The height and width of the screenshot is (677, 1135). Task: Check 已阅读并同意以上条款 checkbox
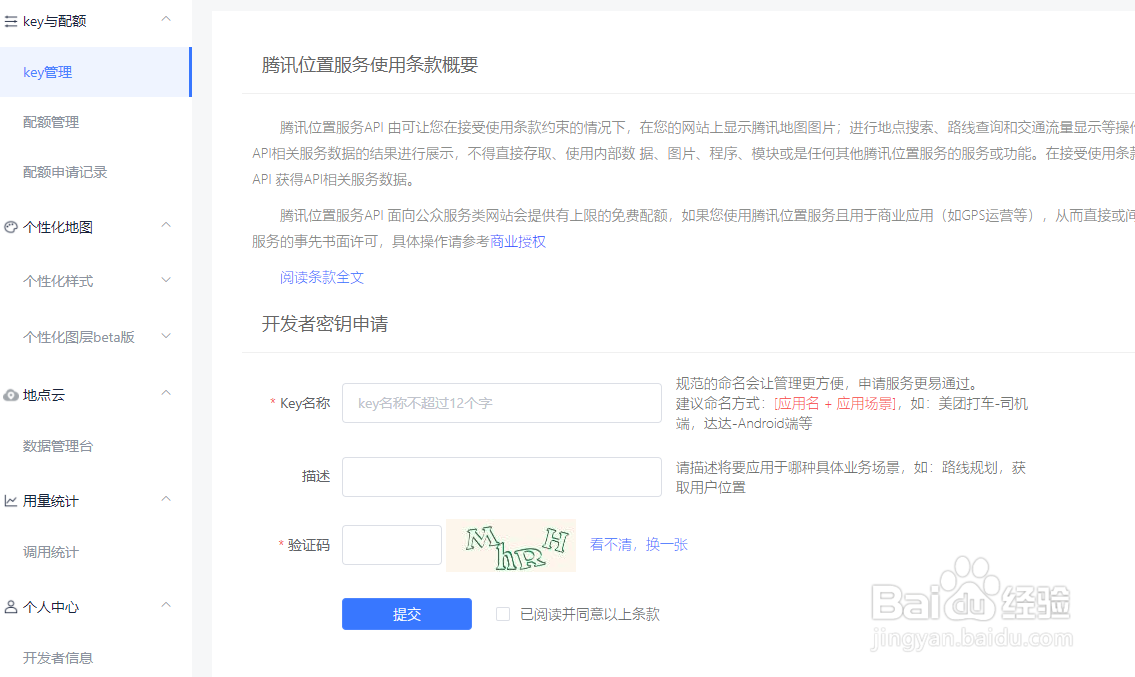[503, 614]
